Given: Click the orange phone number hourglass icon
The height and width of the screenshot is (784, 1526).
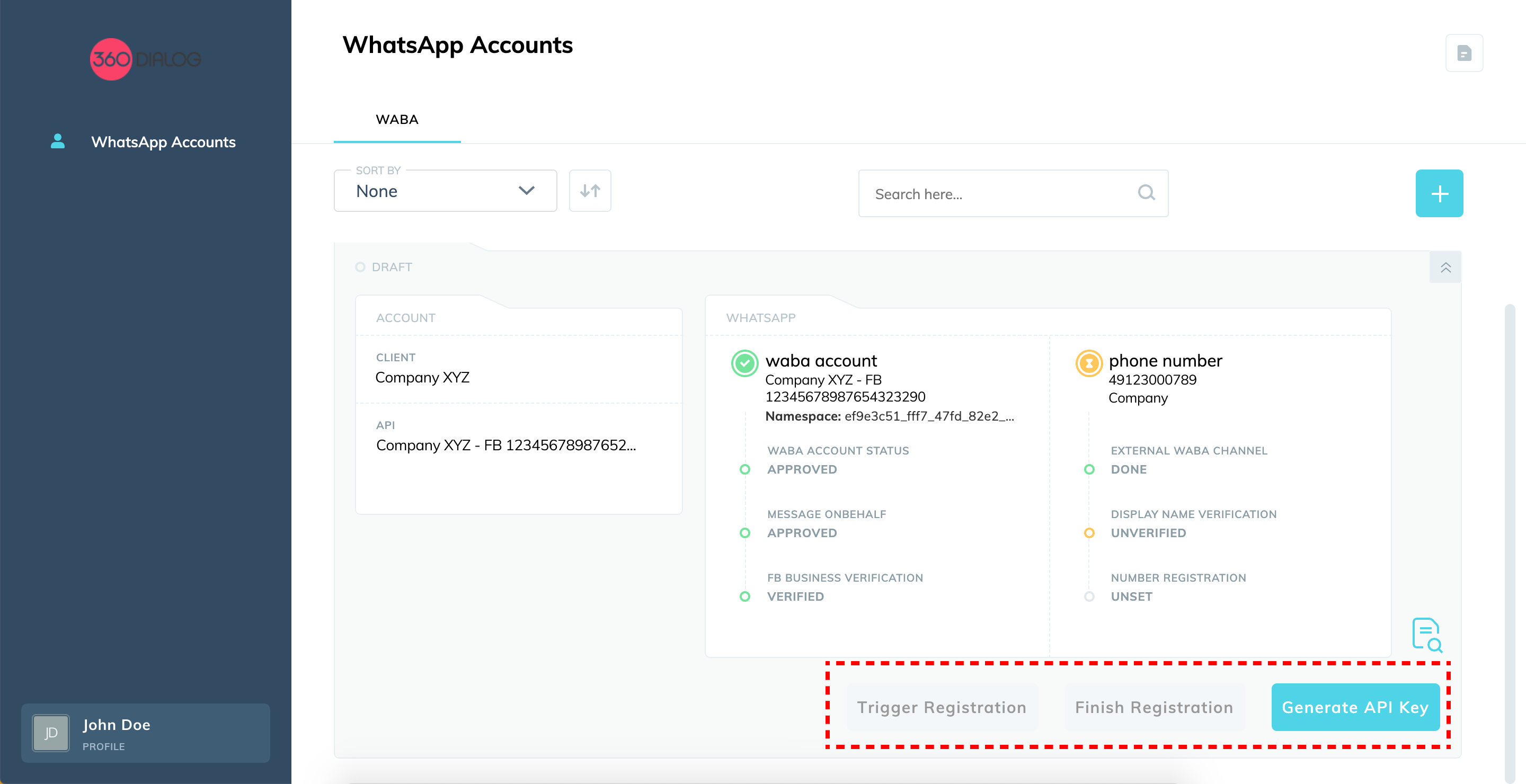Looking at the screenshot, I should 1088,363.
